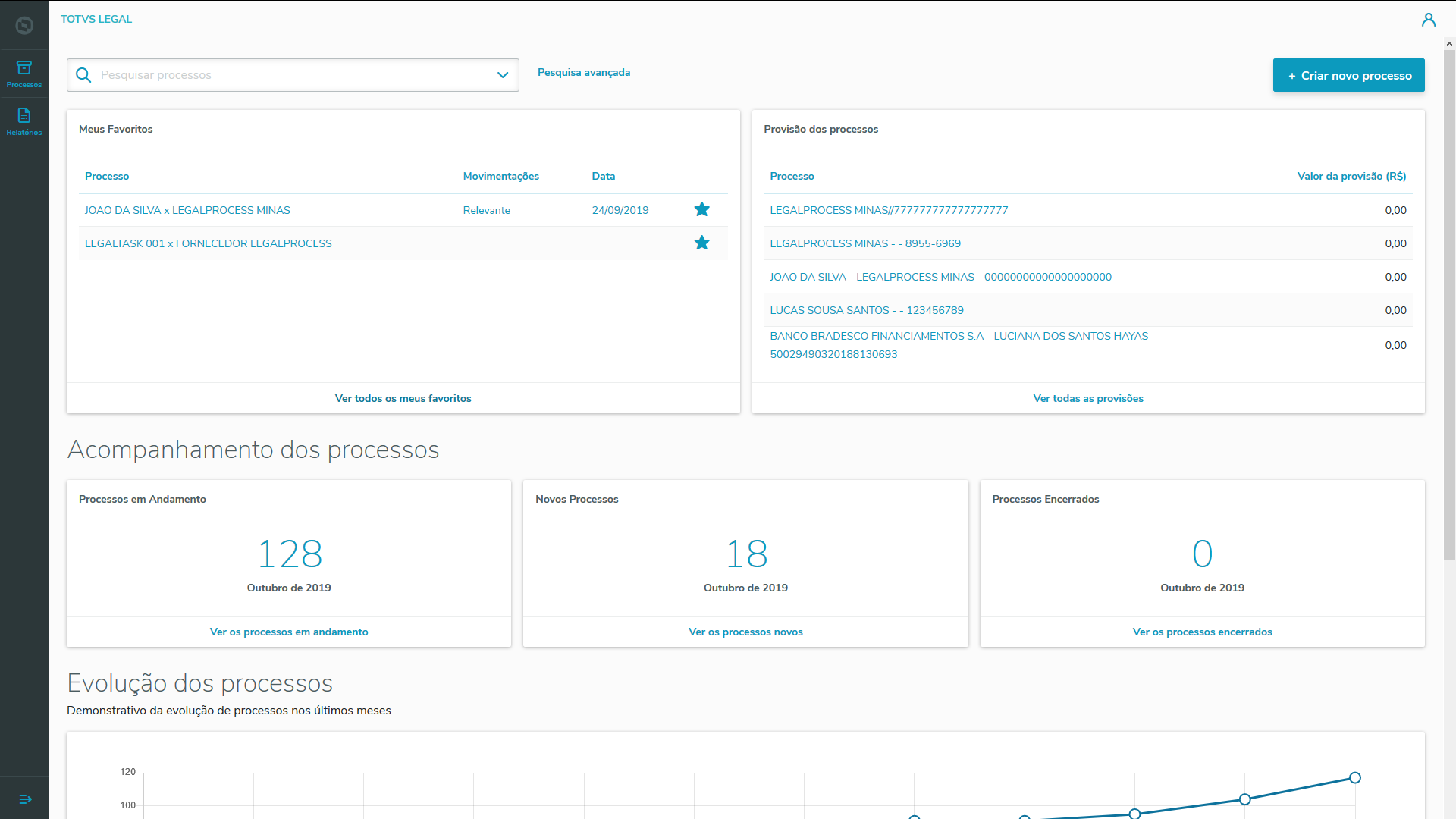
Task: Click Criar novo processo button
Action: click(1348, 76)
